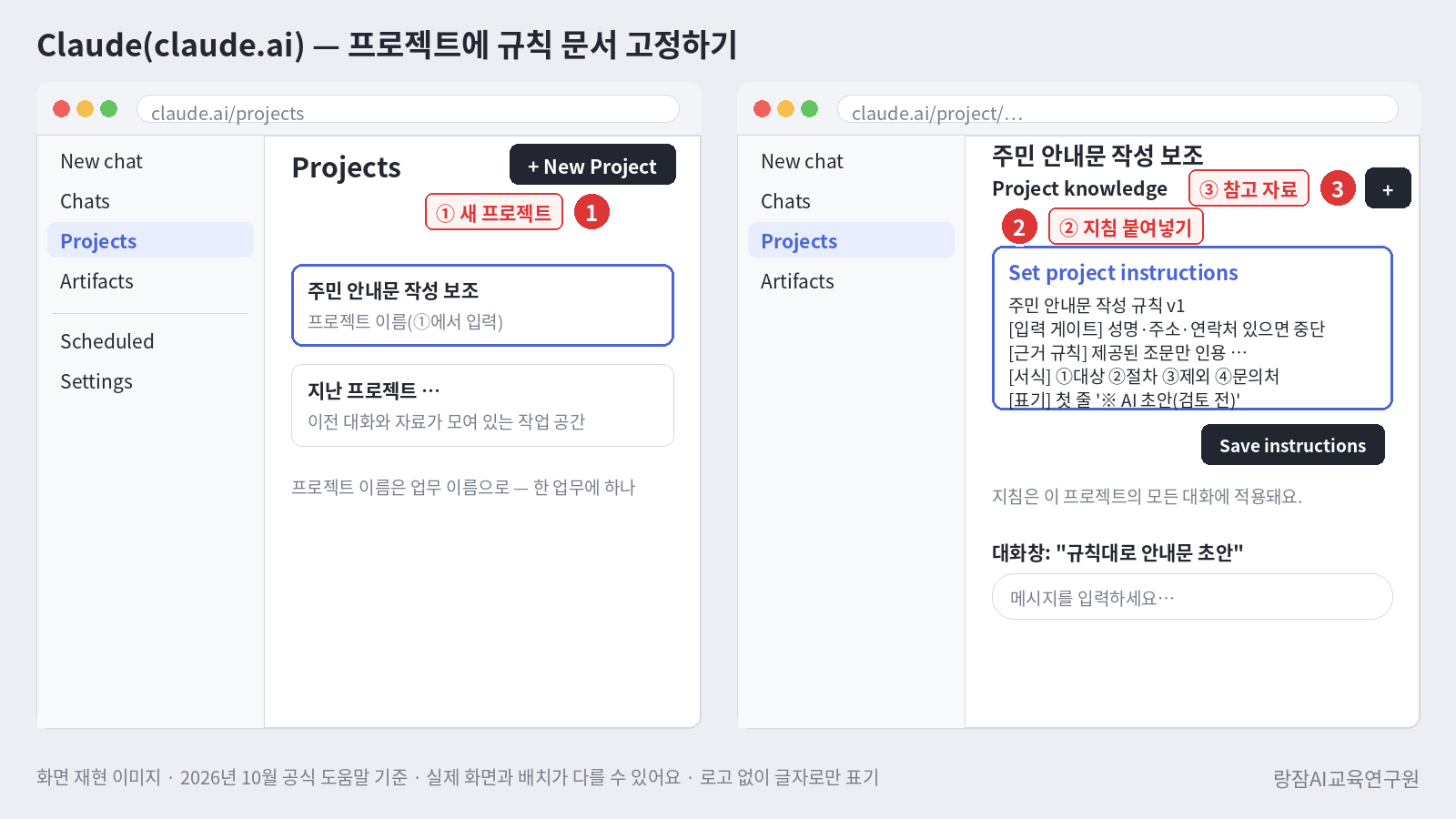
Task: Click the 메시지를 입력하세요 message input
Action: pos(1192,597)
